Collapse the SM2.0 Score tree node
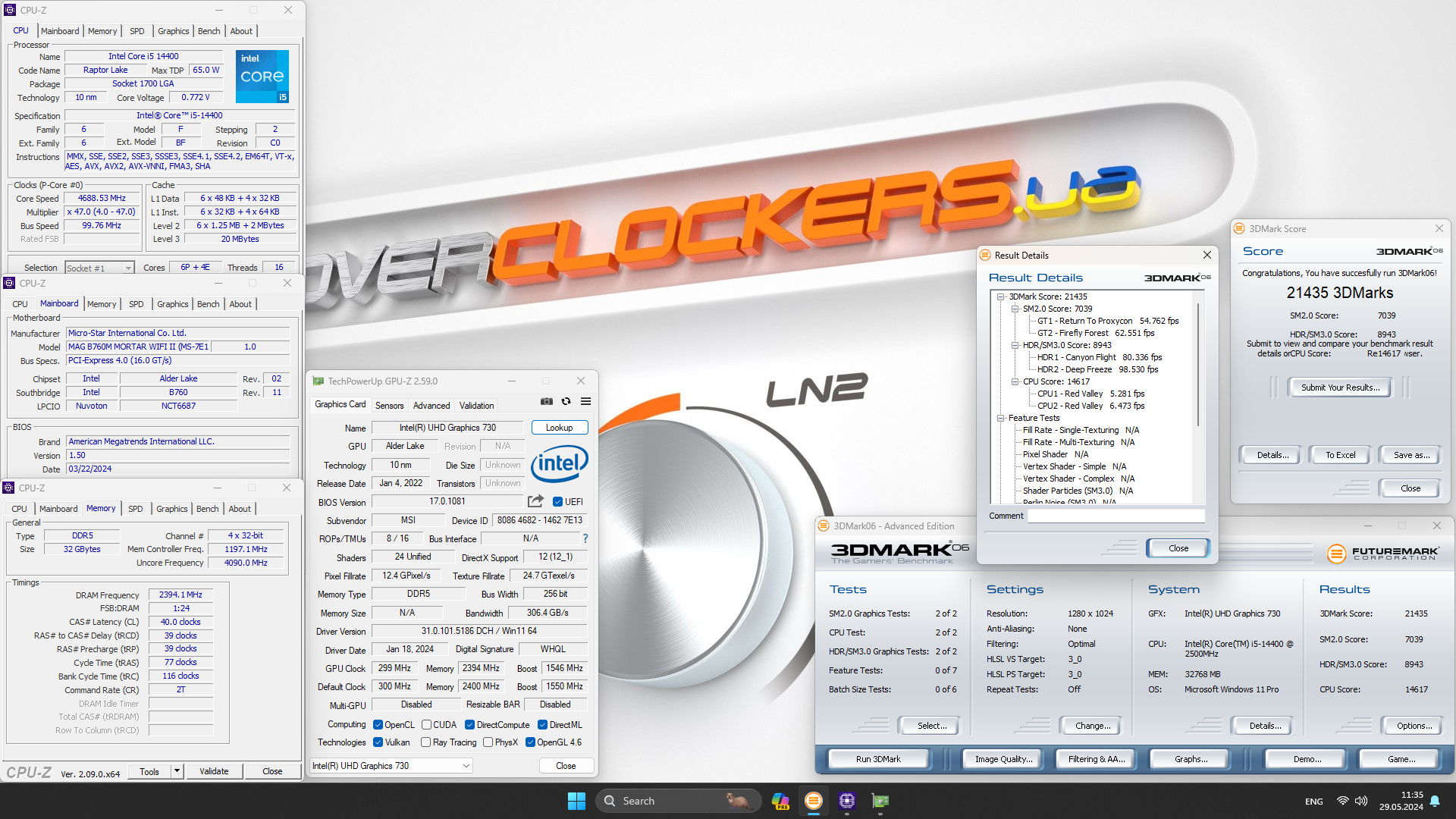 click(x=1015, y=309)
